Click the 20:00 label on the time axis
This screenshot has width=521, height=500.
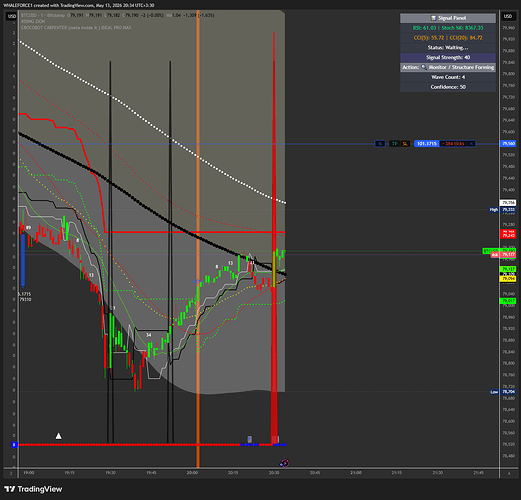(x=192, y=473)
